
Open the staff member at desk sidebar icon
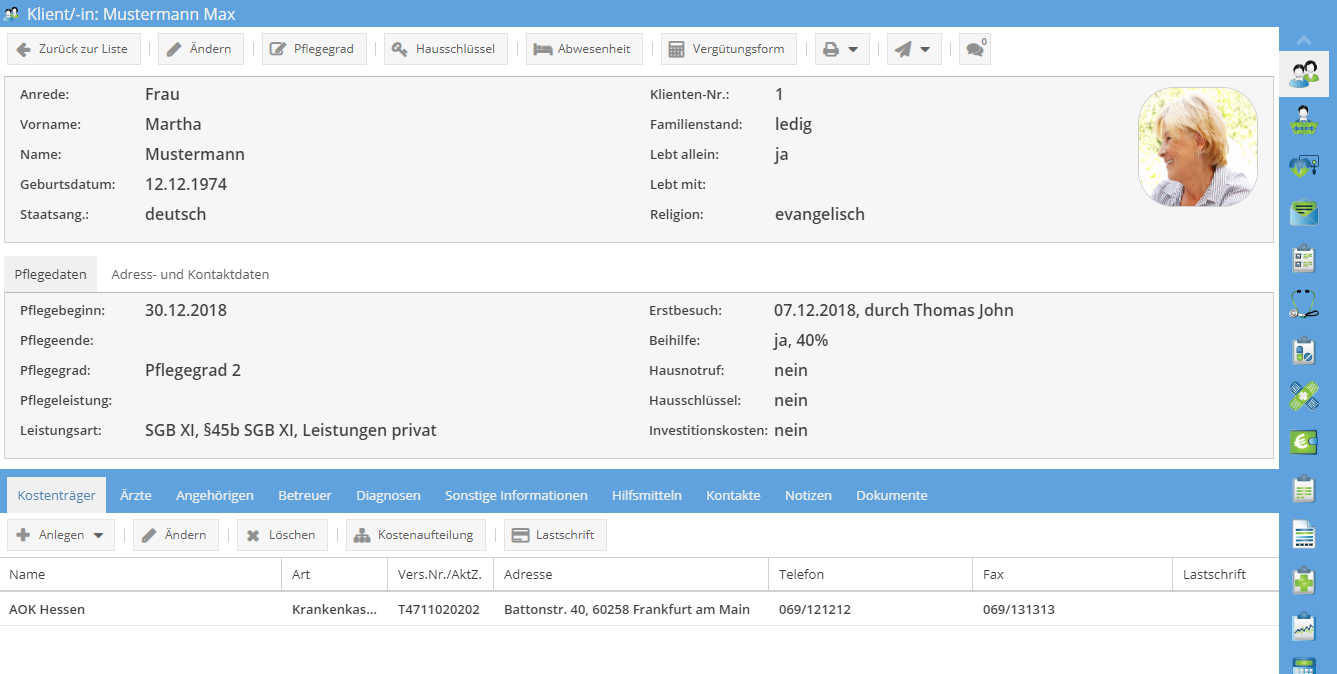1304,120
